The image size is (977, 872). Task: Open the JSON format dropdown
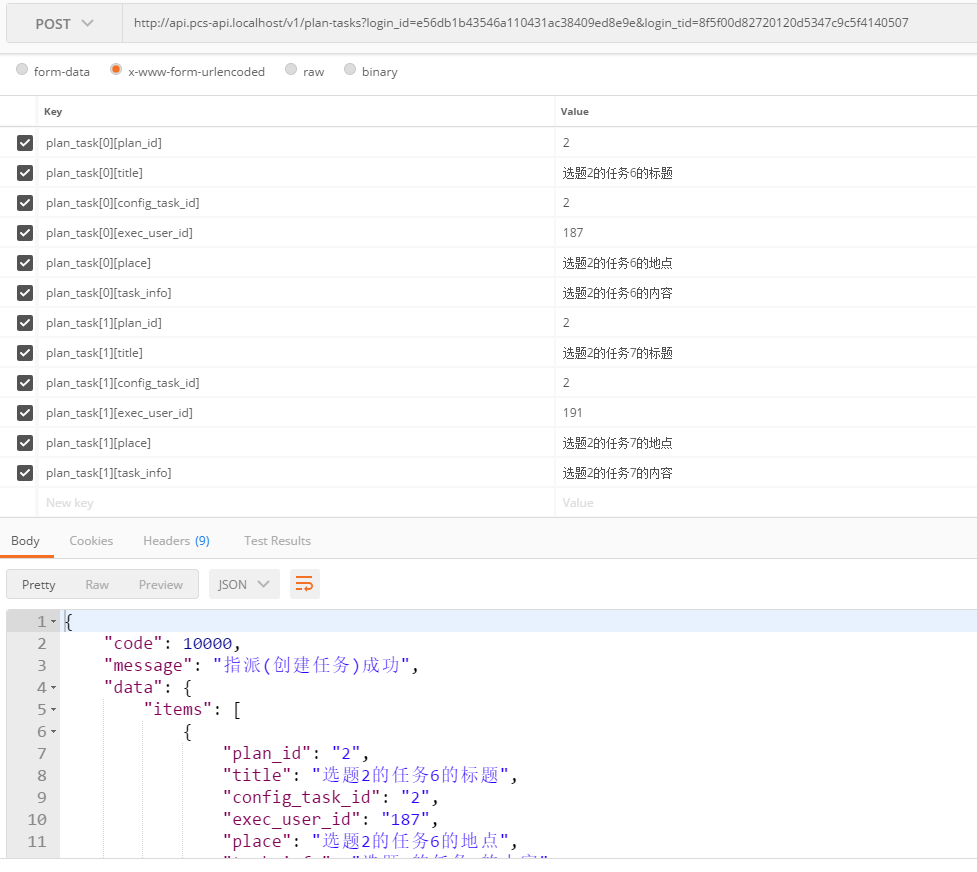coord(244,584)
